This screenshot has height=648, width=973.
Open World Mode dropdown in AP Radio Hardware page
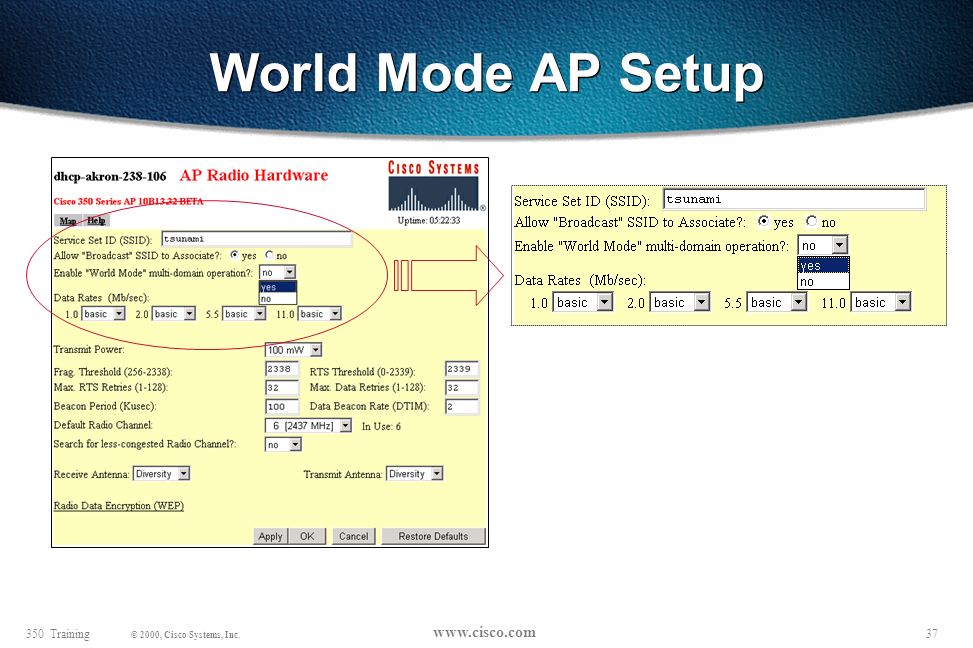[277, 272]
